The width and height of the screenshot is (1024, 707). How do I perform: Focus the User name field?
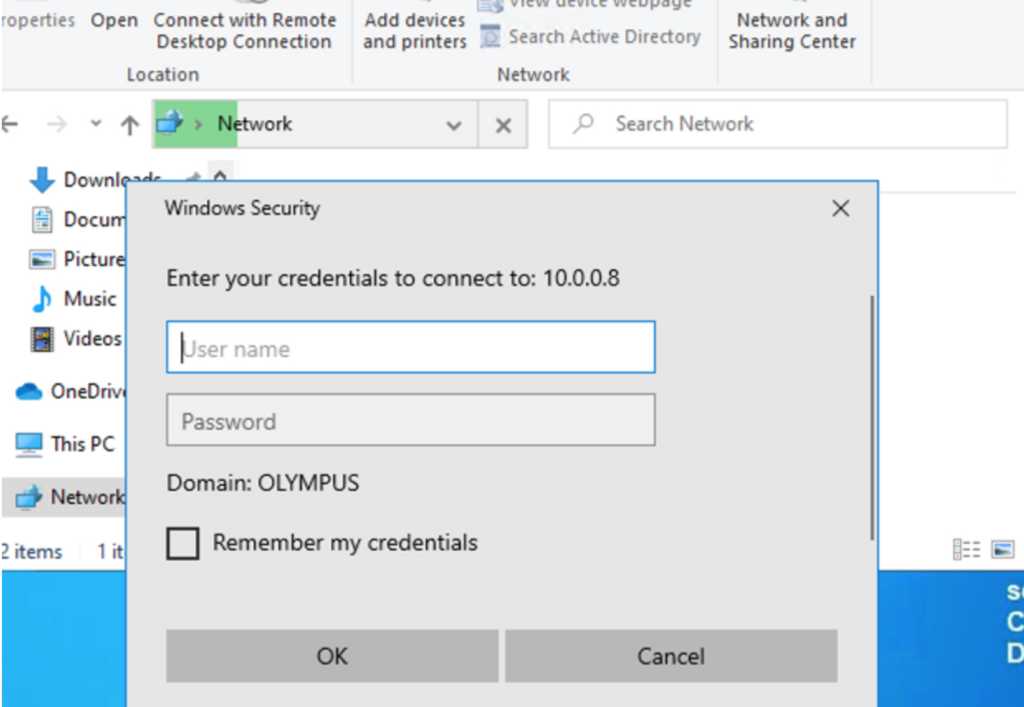(410, 348)
